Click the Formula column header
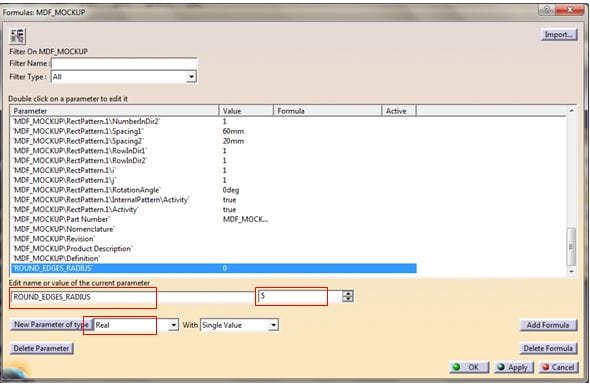The width and height of the screenshot is (590, 384). [327, 111]
